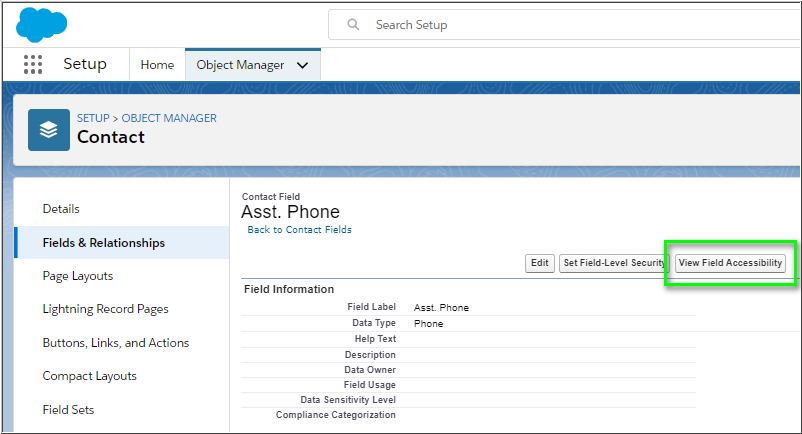
Task: Click the Salesforce cloud logo
Action: pyautogui.click(x=41, y=24)
